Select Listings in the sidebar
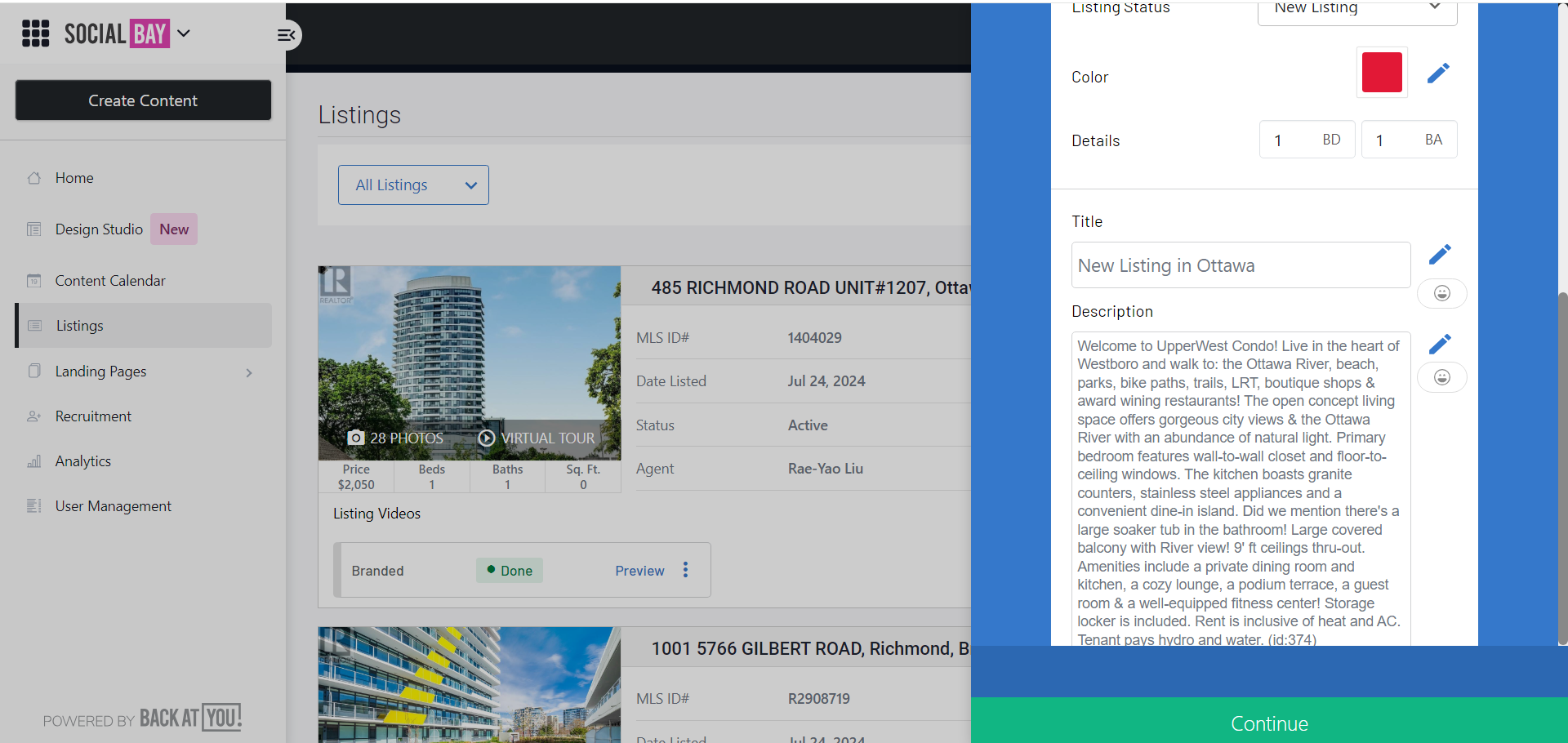This screenshot has height=743, width=1568. tap(144, 326)
